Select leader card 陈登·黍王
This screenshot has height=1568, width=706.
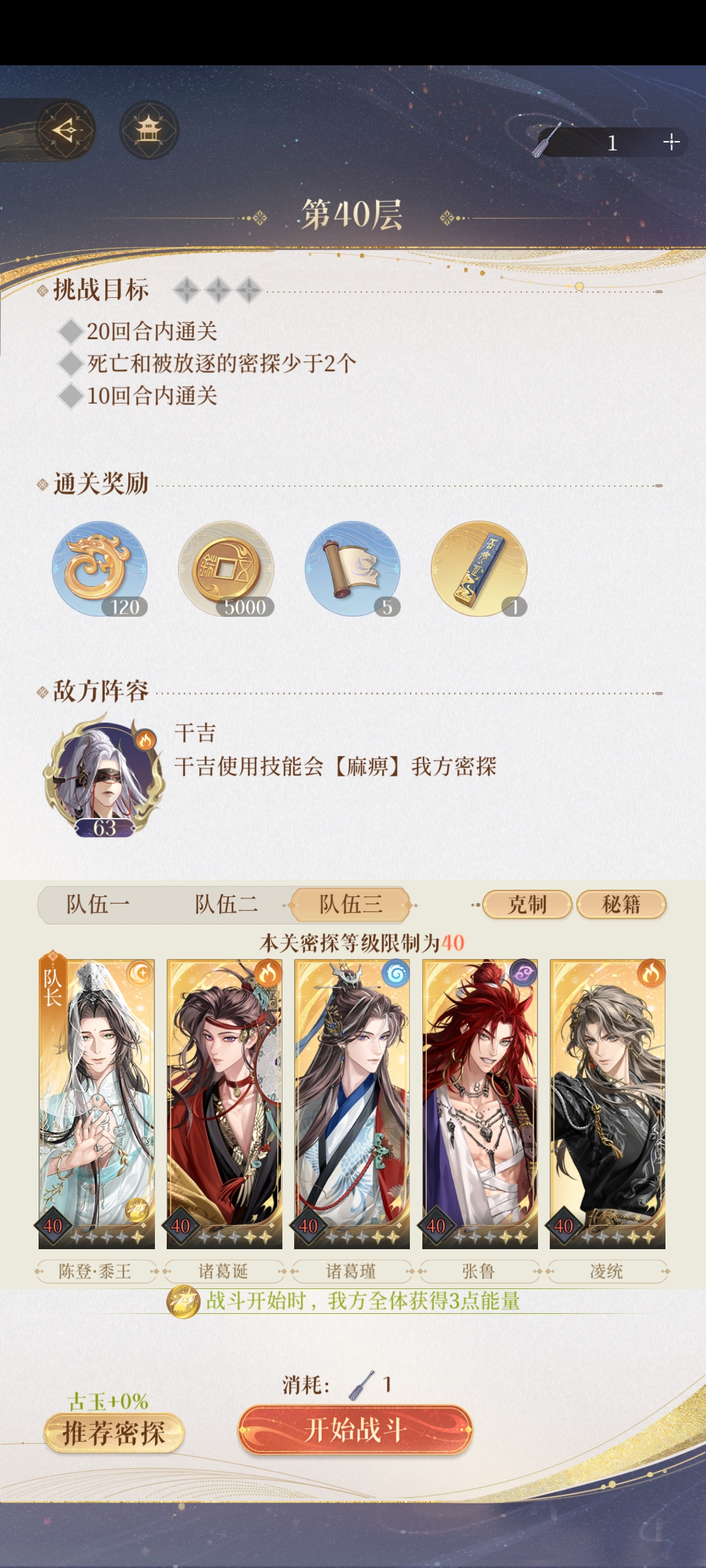click(97, 1103)
